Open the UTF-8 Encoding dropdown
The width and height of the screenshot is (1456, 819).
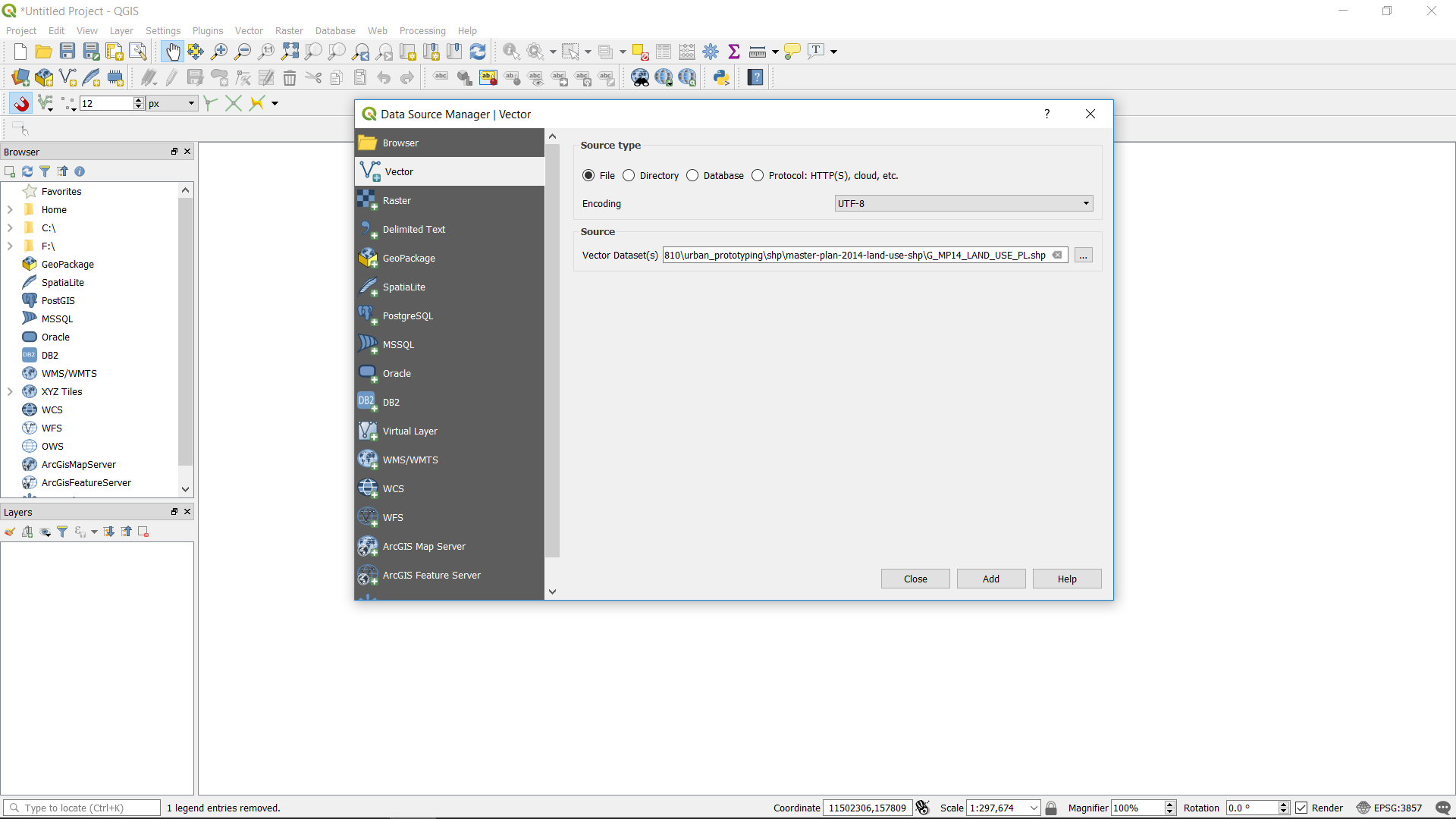point(963,203)
